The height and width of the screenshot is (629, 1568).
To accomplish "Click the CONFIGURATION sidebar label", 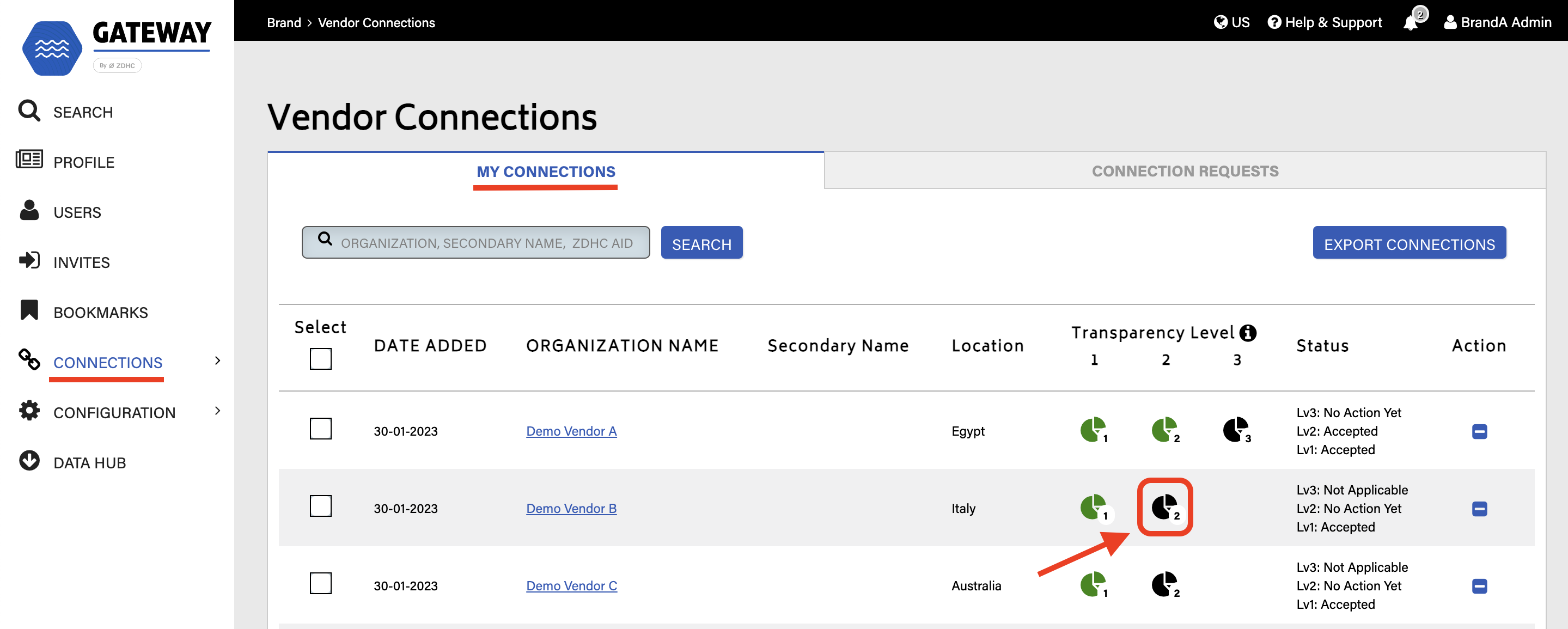I will pos(114,413).
